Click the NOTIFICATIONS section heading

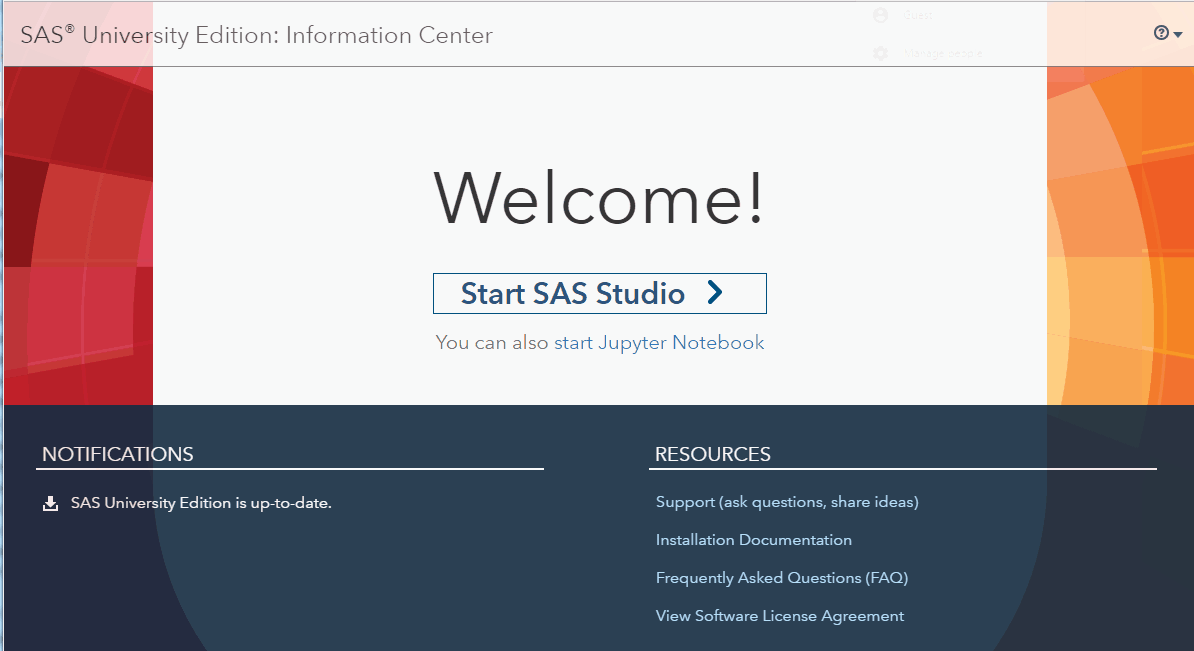(x=117, y=454)
